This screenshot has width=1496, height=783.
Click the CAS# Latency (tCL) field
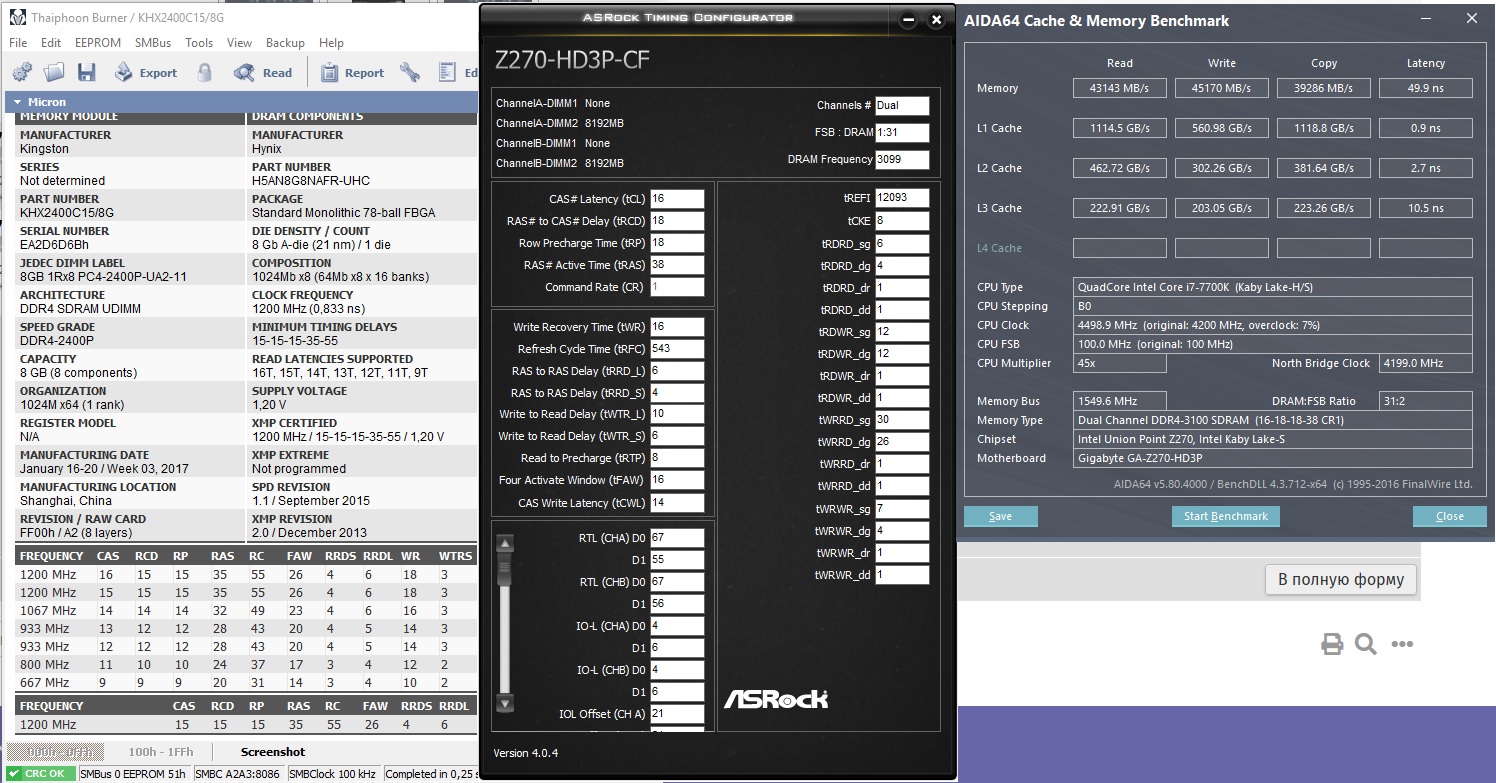[677, 199]
